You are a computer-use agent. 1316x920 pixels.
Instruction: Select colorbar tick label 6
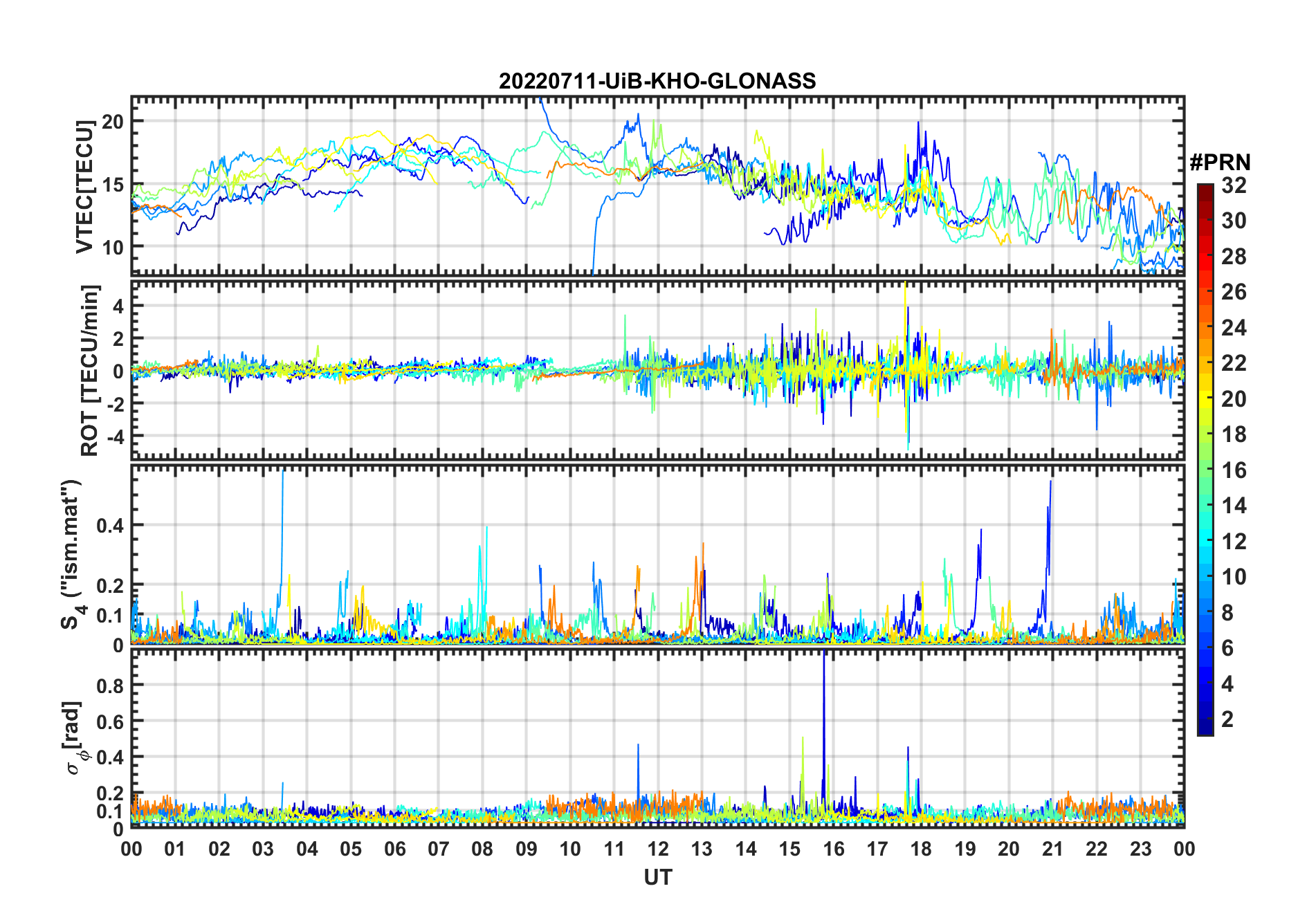(1227, 648)
